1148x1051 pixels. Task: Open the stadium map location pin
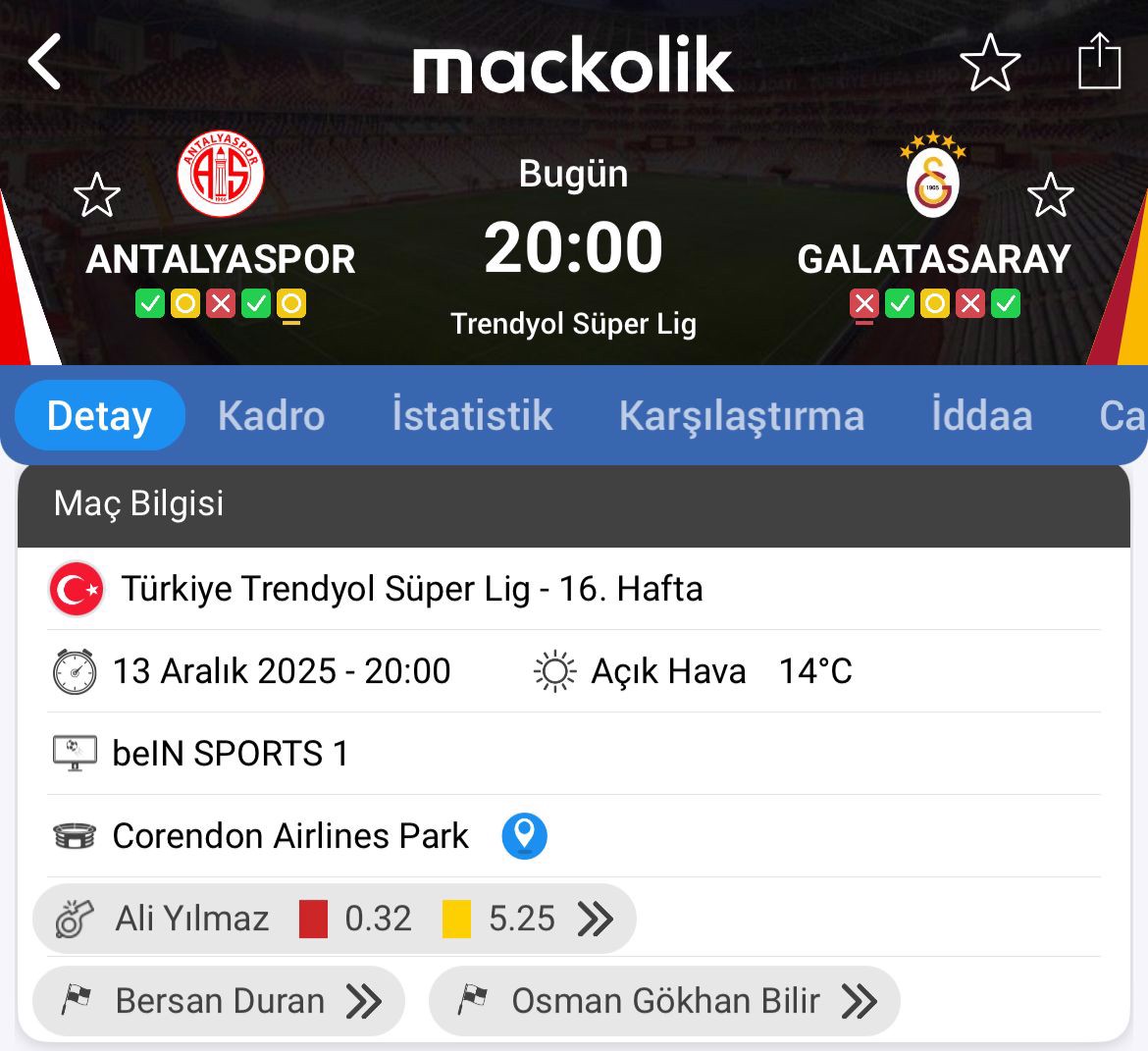(524, 836)
